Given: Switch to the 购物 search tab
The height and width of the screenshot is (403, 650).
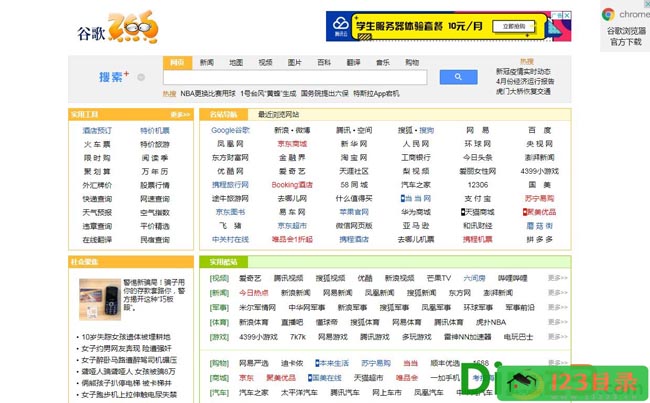Looking at the screenshot, I should click(412, 63).
